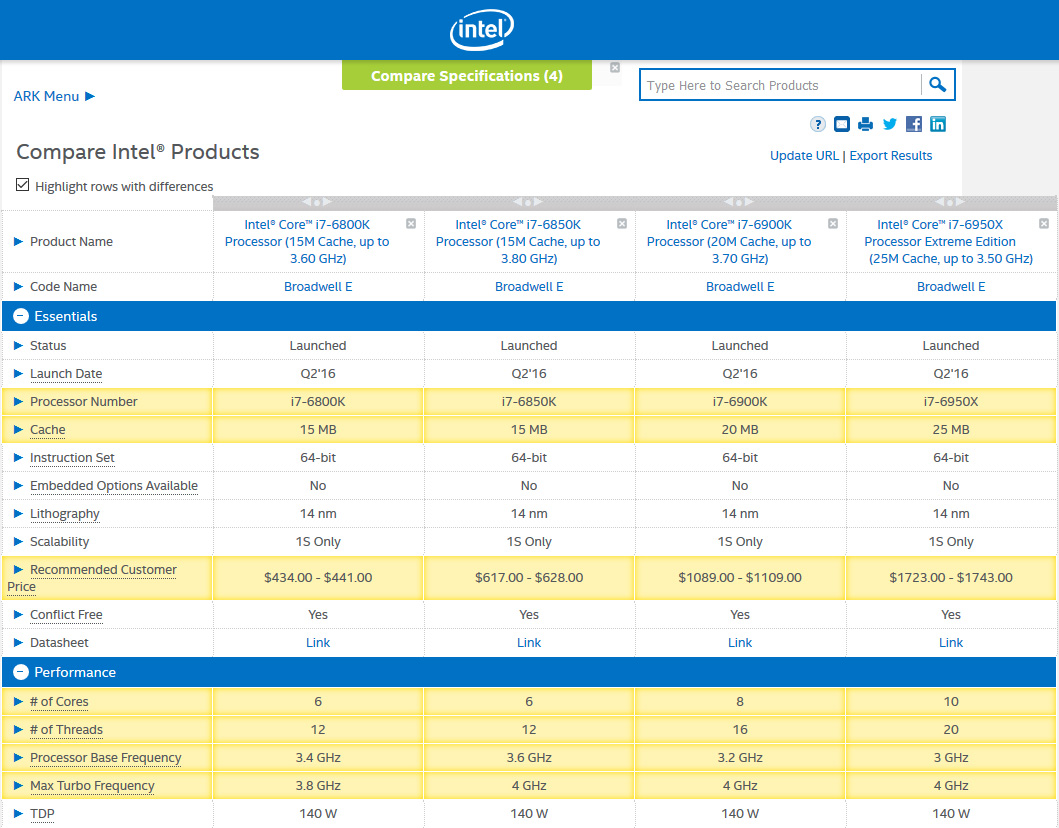1059x828 pixels.
Task: Click the Export Results link
Action: tap(890, 155)
